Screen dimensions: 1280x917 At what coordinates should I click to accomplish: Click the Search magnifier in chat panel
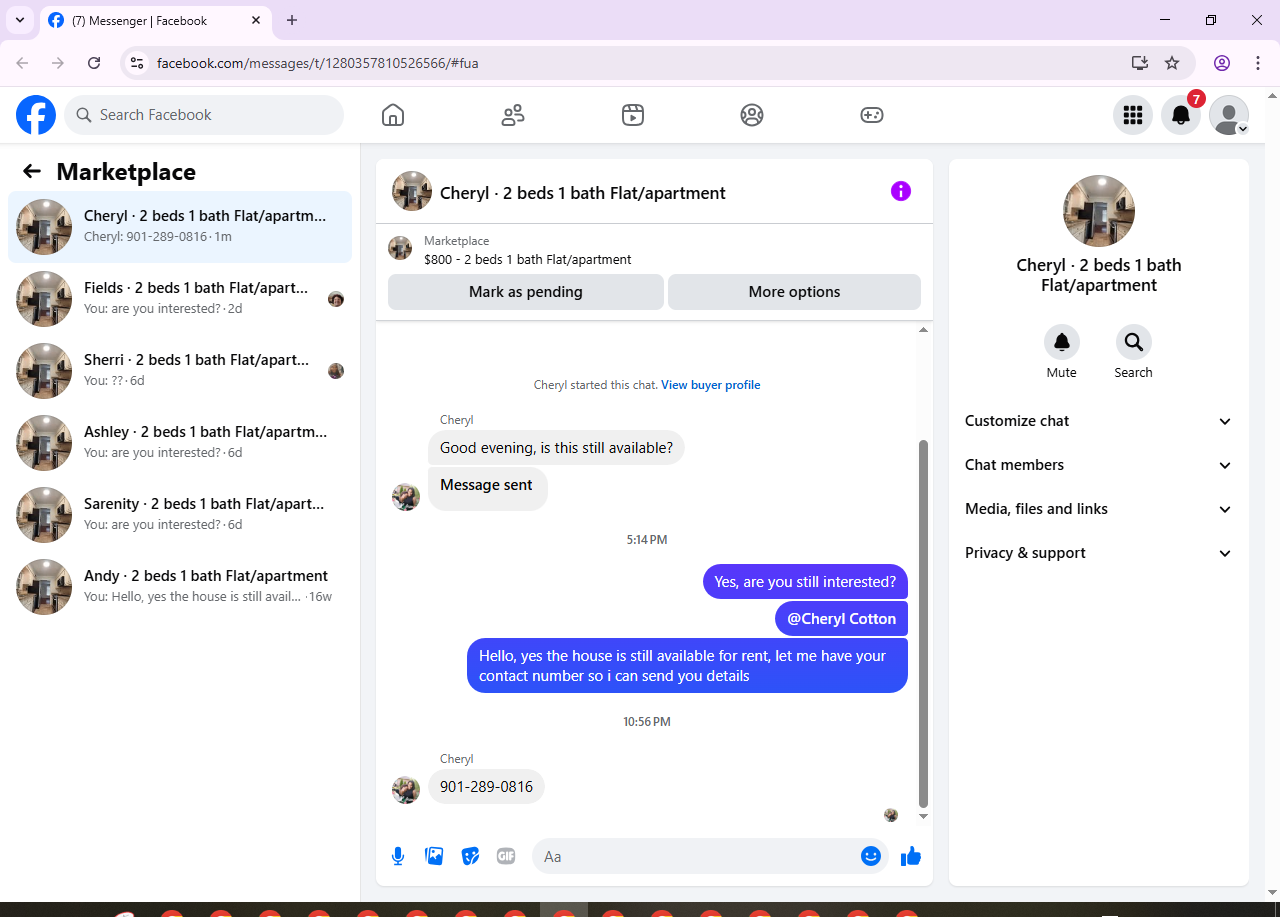[x=1134, y=342]
